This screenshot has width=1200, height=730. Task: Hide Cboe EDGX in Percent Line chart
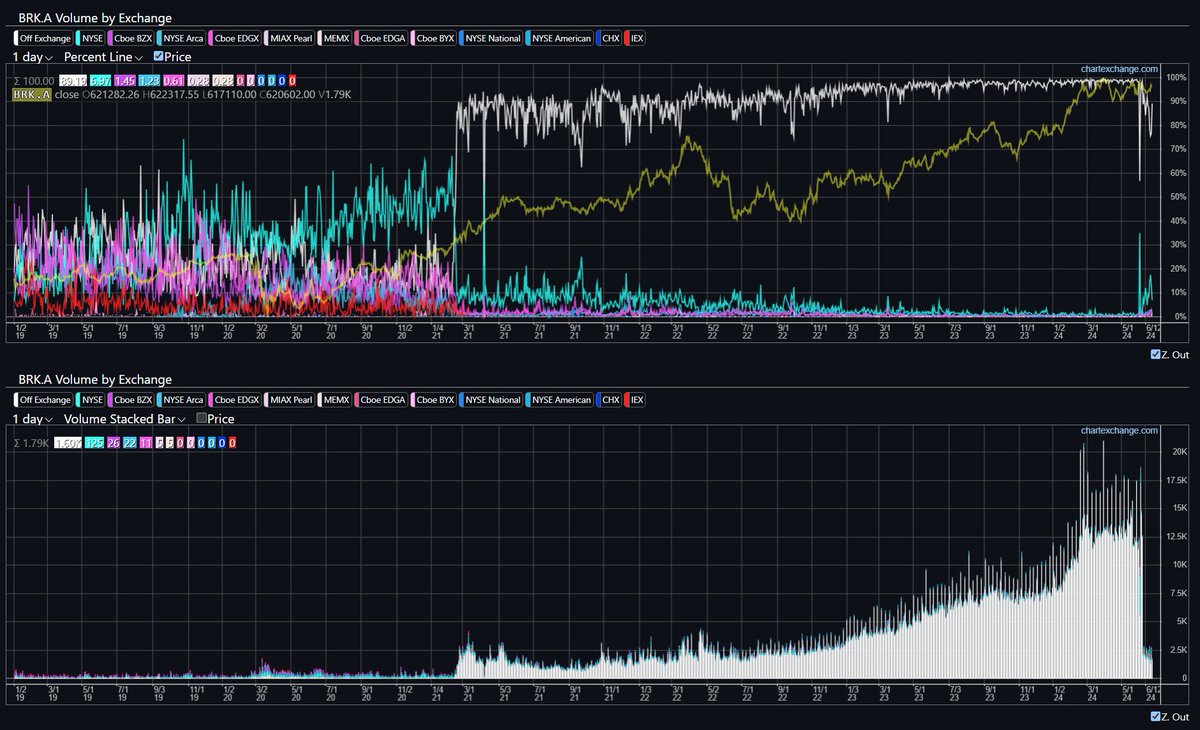tap(235, 38)
